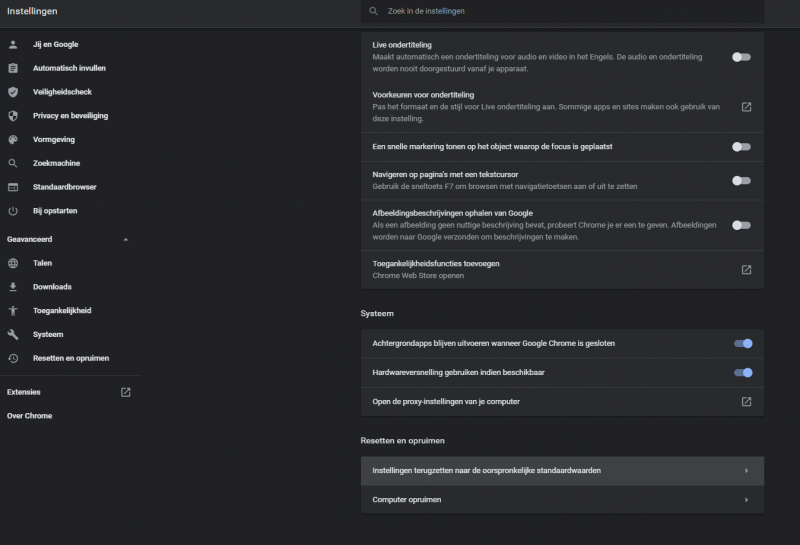Disable the Hardwareversnelling gebruiken toggle
Image resolution: width=800 pixels, height=545 pixels.
pos(742,373)
